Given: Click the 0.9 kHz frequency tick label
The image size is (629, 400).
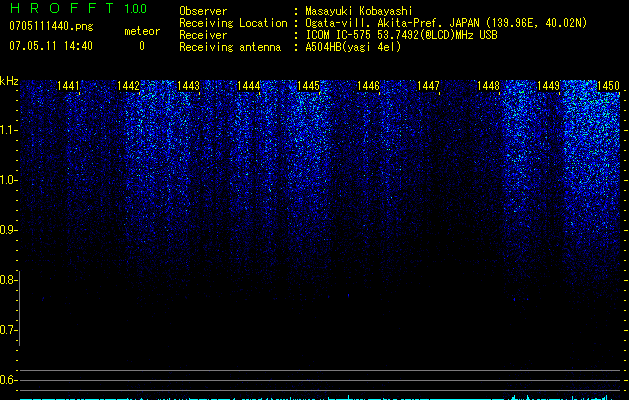Looking at the screenshot, I should coord(8,230).
